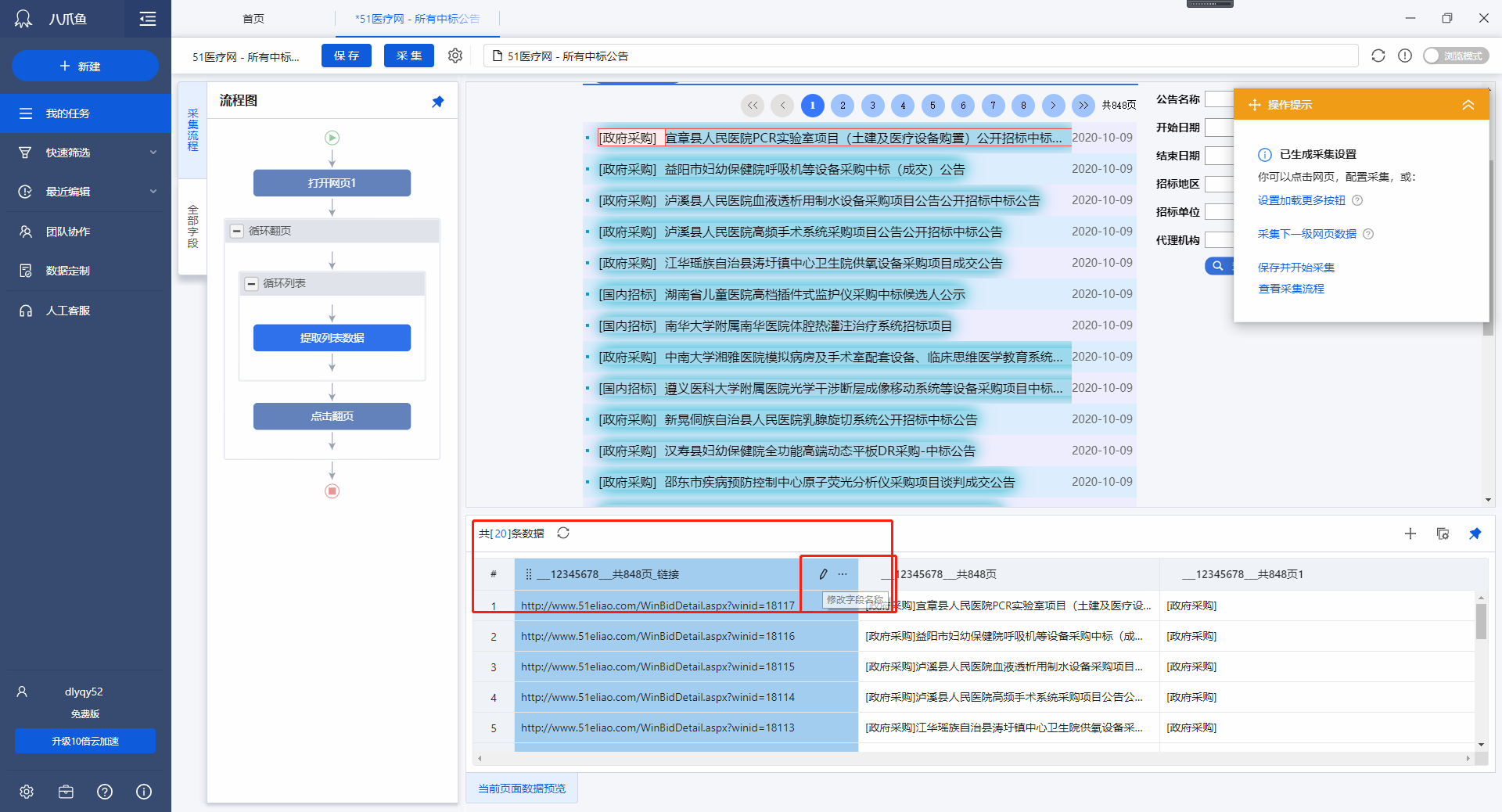Help icon beside 设置加载更多按钮
Image resolution: width=1502 pixels, height=812 pixels.
[1357, 200]
